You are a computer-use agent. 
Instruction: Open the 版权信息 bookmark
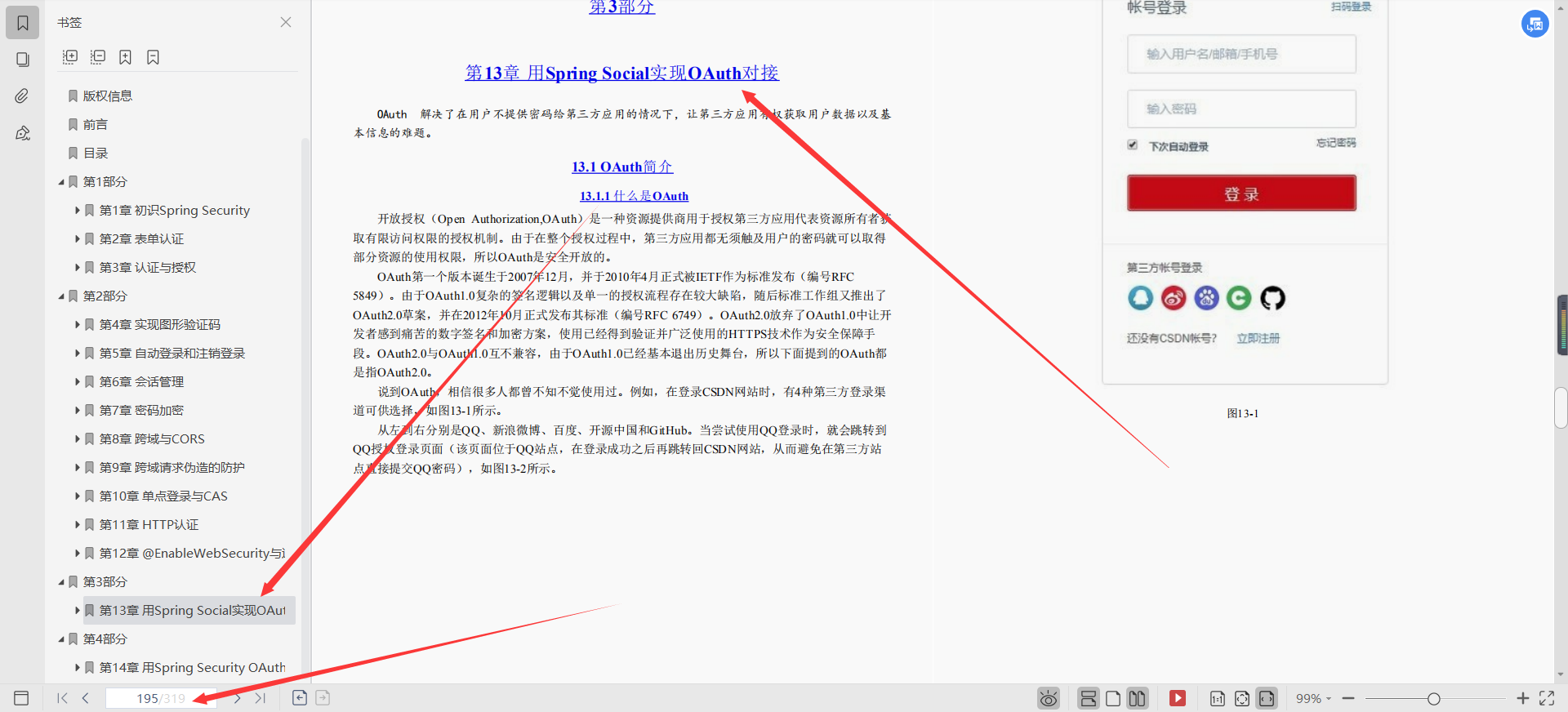[107, 96]
